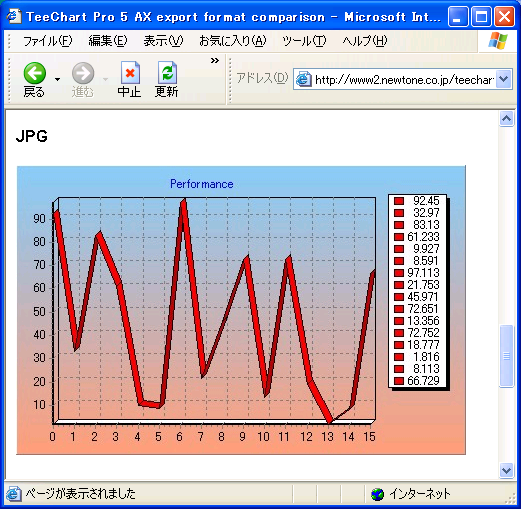Click the IE page icon in the address bar
Viewport: 521px width, 509px height.
(304, 80)
